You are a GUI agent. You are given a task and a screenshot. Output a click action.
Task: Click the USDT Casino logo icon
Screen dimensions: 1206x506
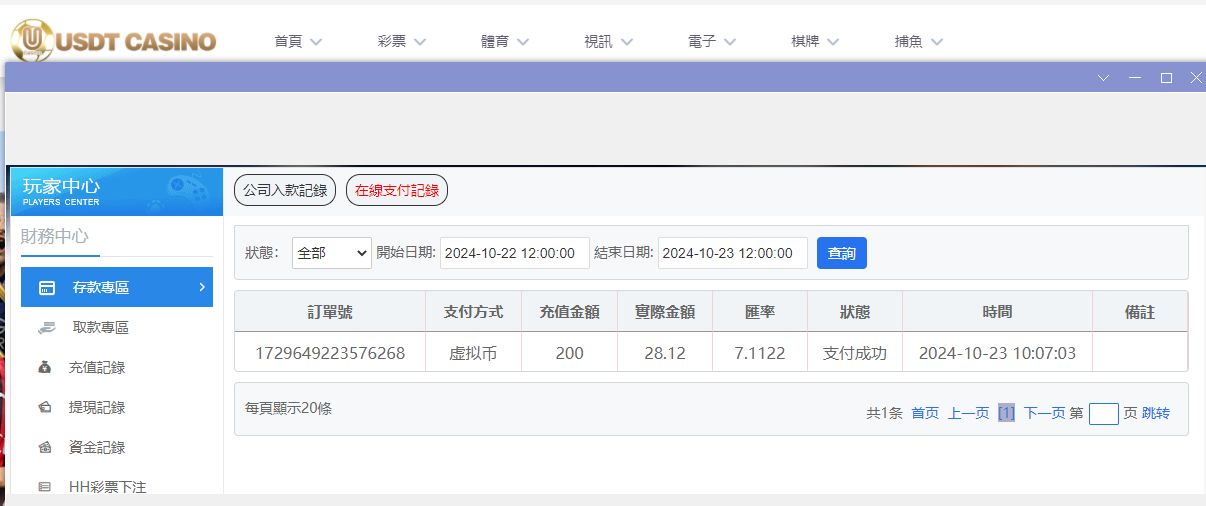[32, 40]
